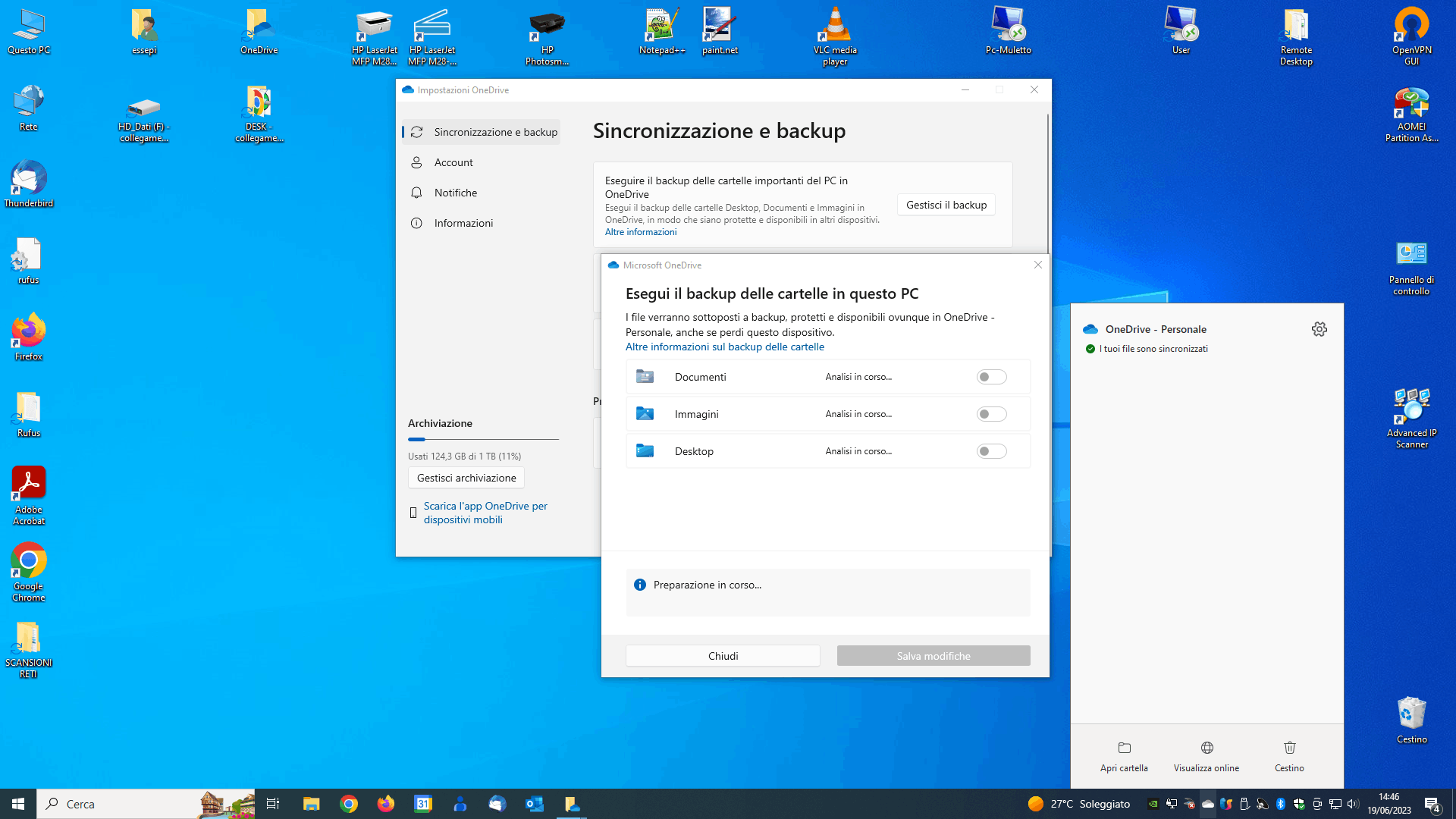This screenshot has width=1456, height=819.
Task: Click Apri cartella folder icon
Action: [1124, 748]
